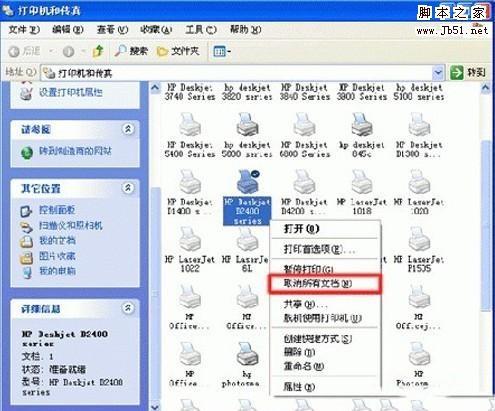Select the HP LaserJet 1018 printer icon
Viewport: 495px width, 411px height.
click(362, 182)
